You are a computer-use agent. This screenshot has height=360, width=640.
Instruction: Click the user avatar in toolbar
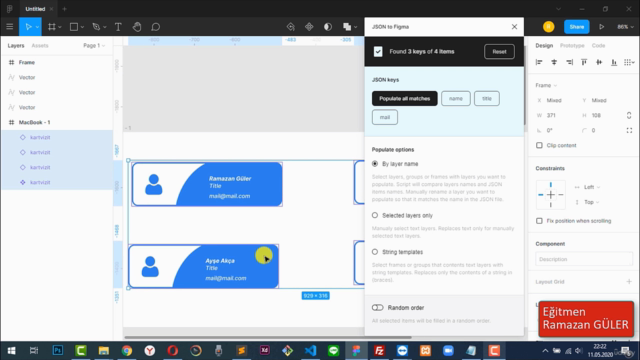549,27
